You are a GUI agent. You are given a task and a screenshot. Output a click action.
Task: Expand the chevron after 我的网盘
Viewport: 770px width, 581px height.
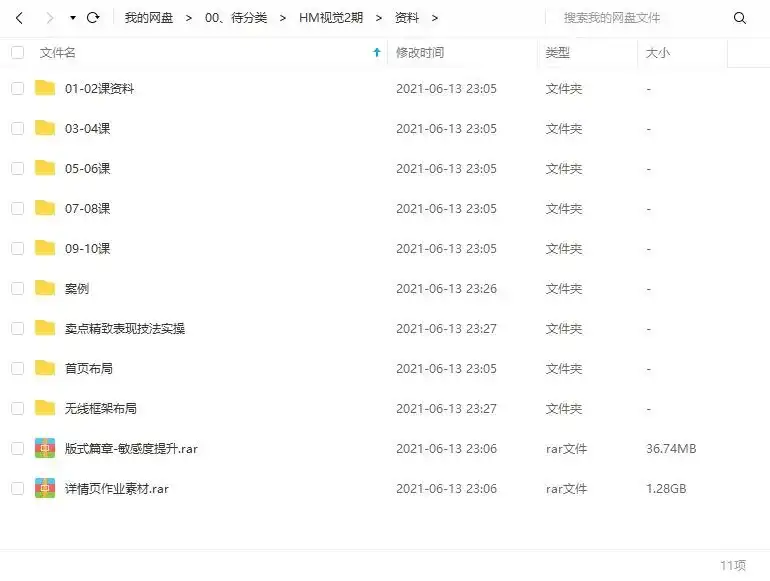(x=189, y=18)
